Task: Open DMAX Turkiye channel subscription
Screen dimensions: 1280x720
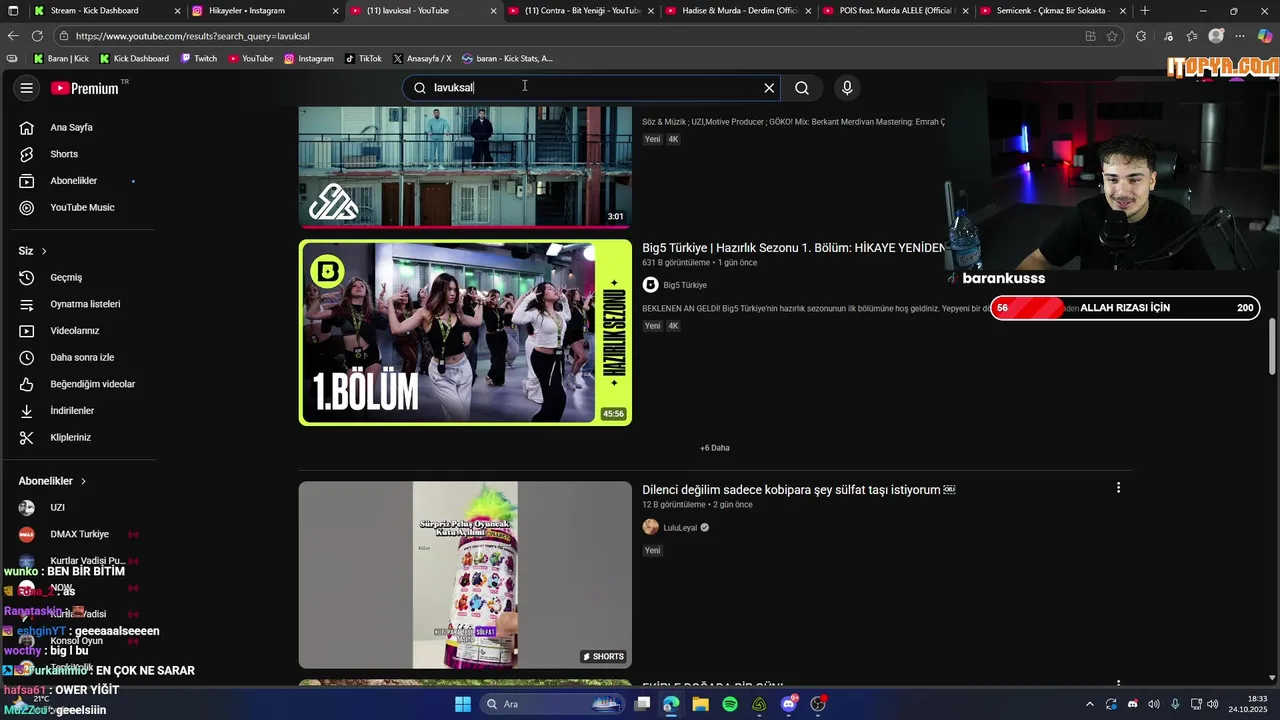Action: (x=80, y=534)
